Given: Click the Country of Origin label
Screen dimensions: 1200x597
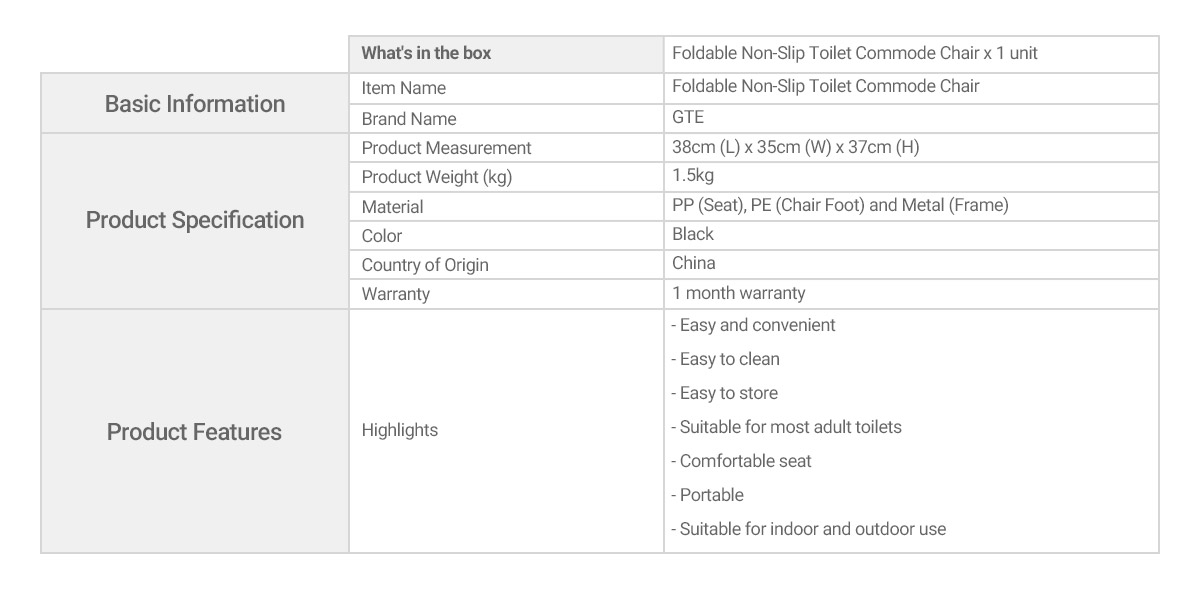Looking at the screenshot, I should [425, 265].
